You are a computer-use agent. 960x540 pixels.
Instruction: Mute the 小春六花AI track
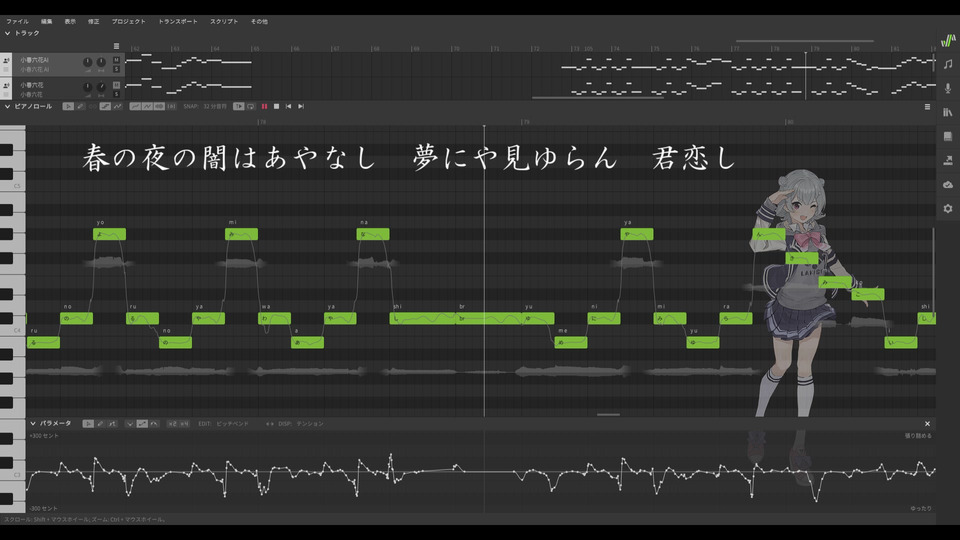coord(116,60)
